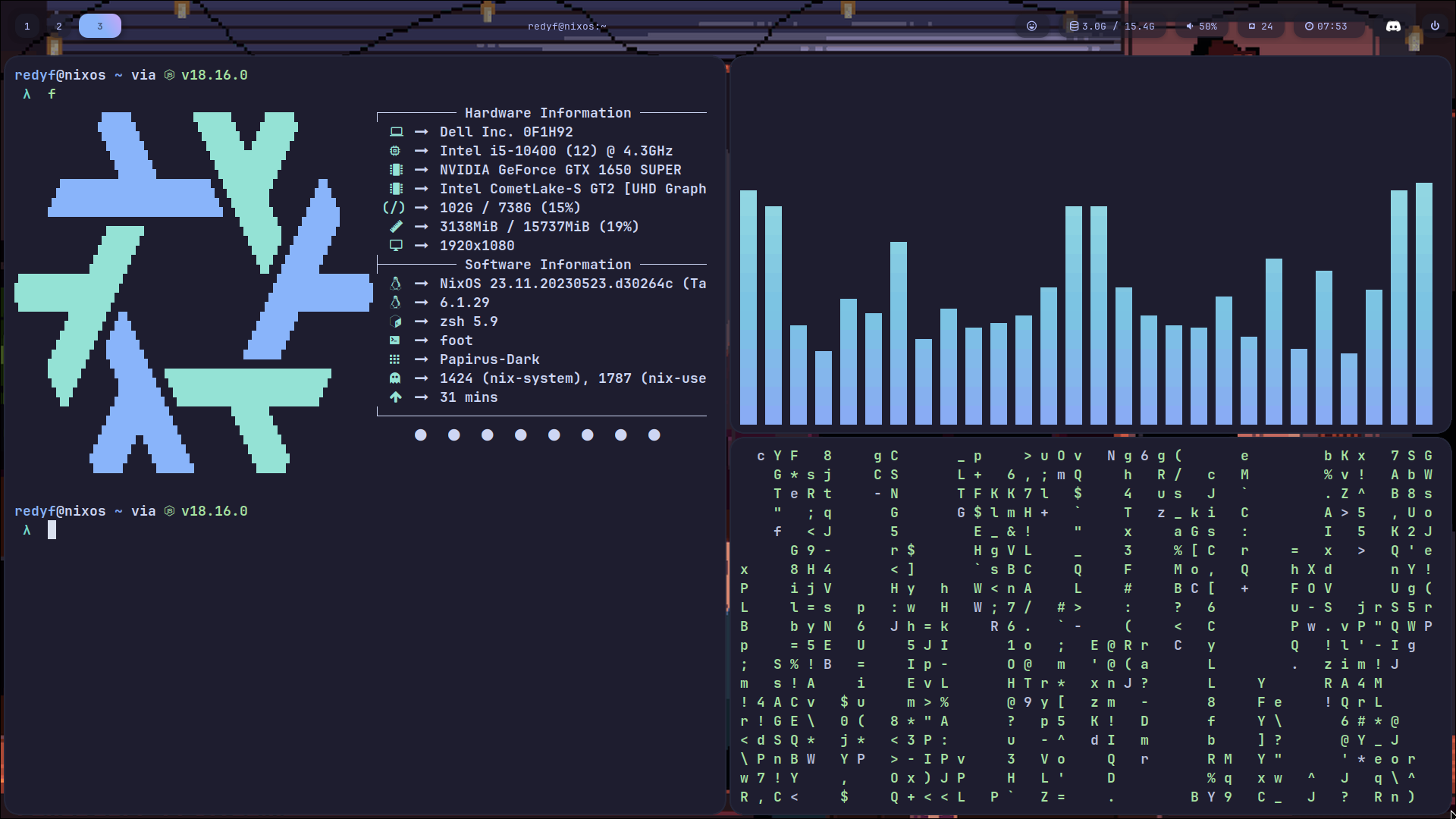Click the ghost icon beside package counts

tap(395, 378)
